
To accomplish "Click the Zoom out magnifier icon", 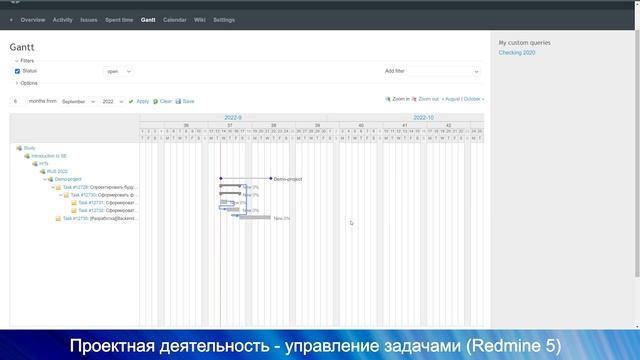I will pos(414,99).
